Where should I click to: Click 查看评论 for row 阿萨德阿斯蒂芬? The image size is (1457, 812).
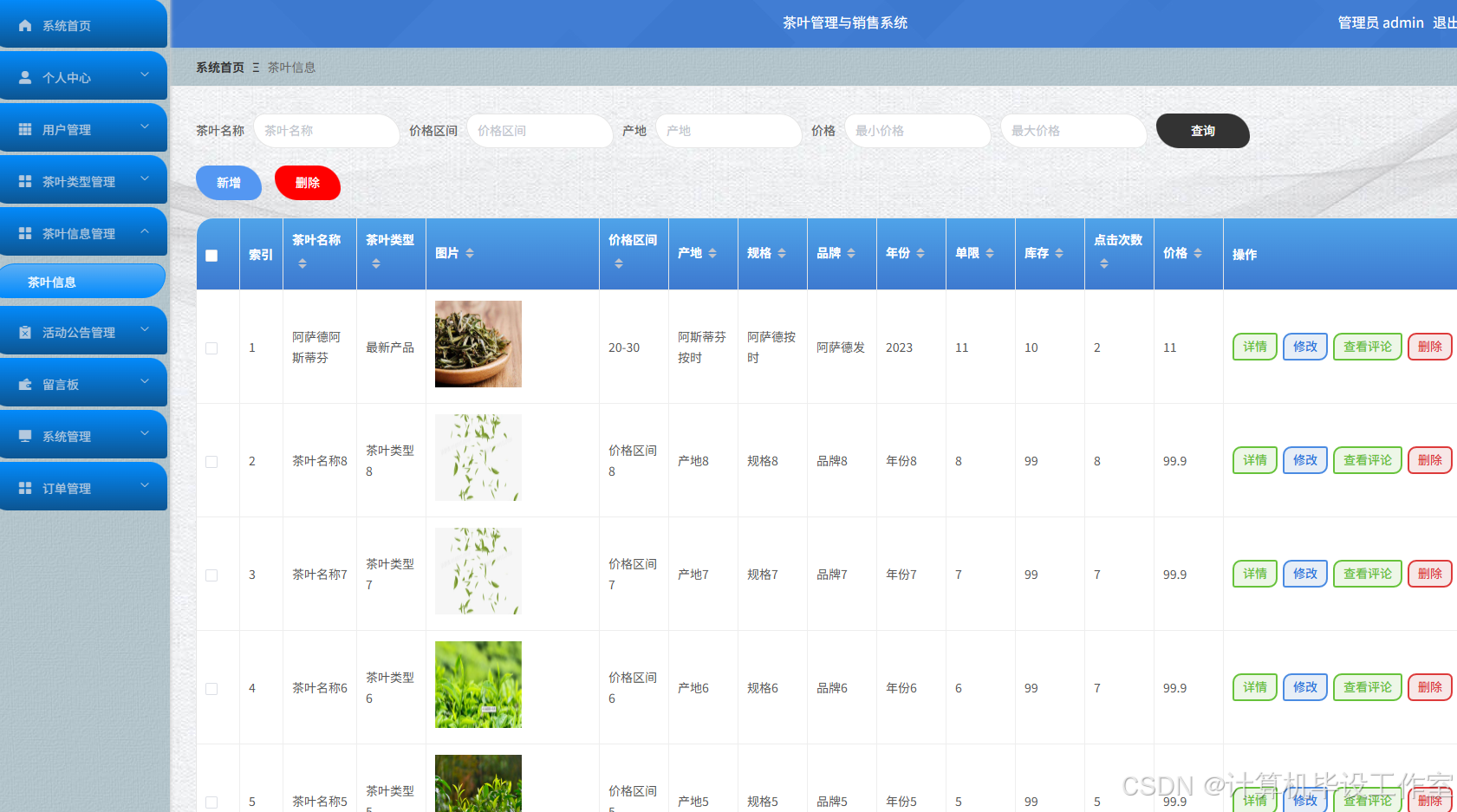coord(1367,347)
